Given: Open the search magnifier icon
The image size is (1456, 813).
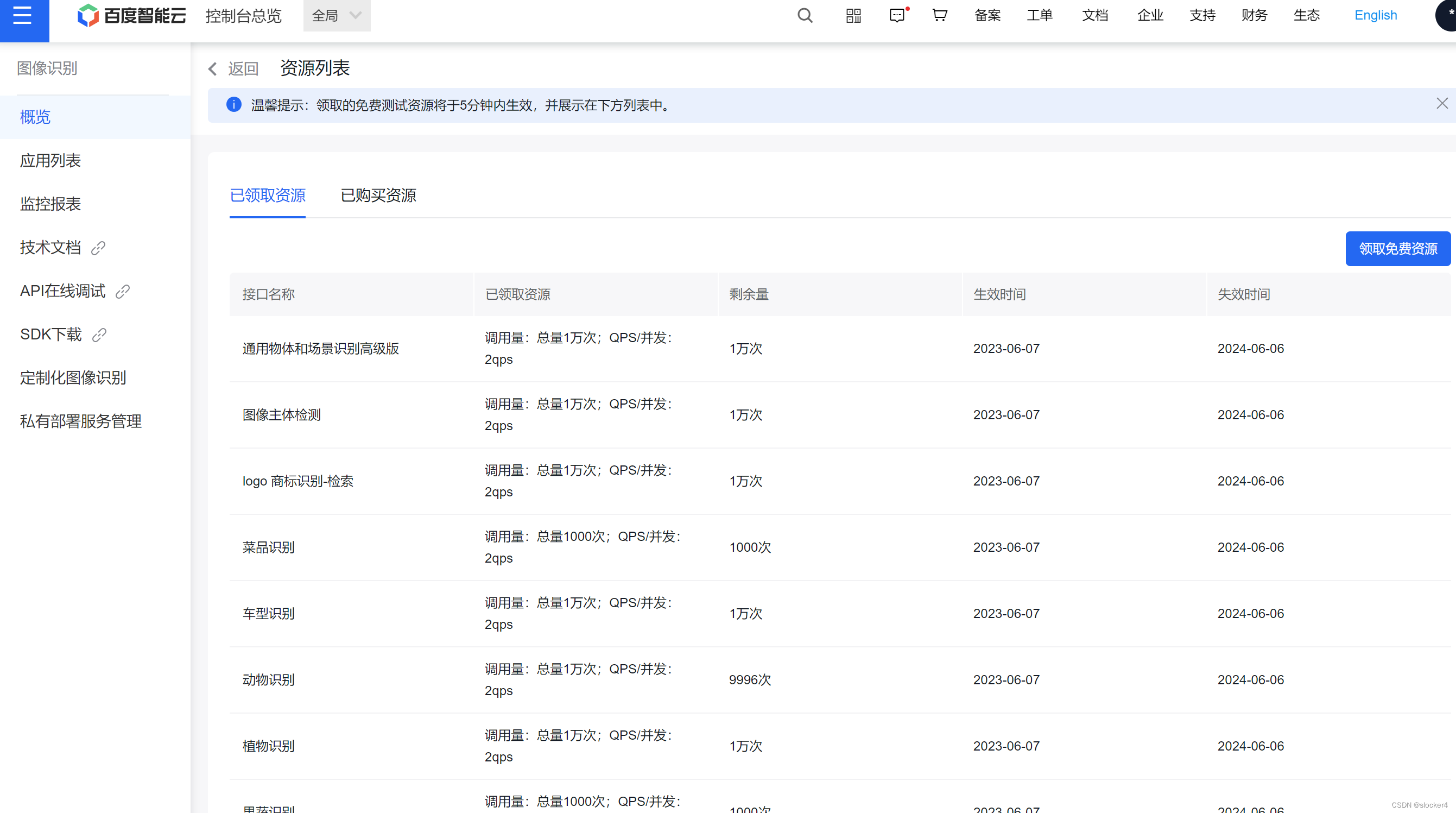Looking at the screenshot, I should 805,15.
